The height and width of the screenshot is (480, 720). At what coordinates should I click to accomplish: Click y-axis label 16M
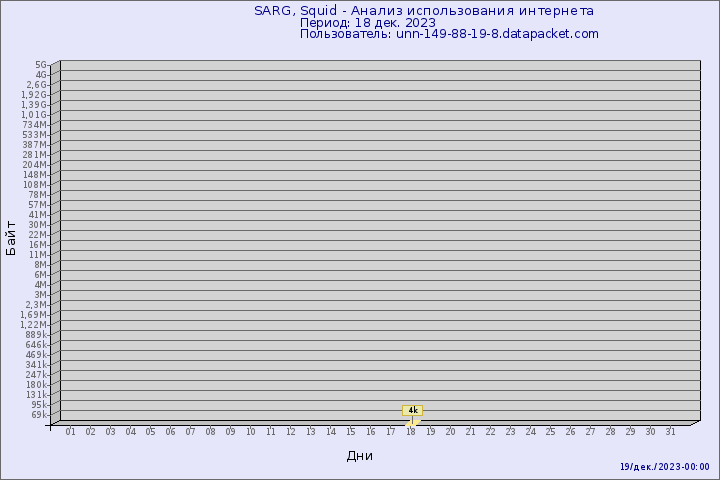(x=38, y=245)
